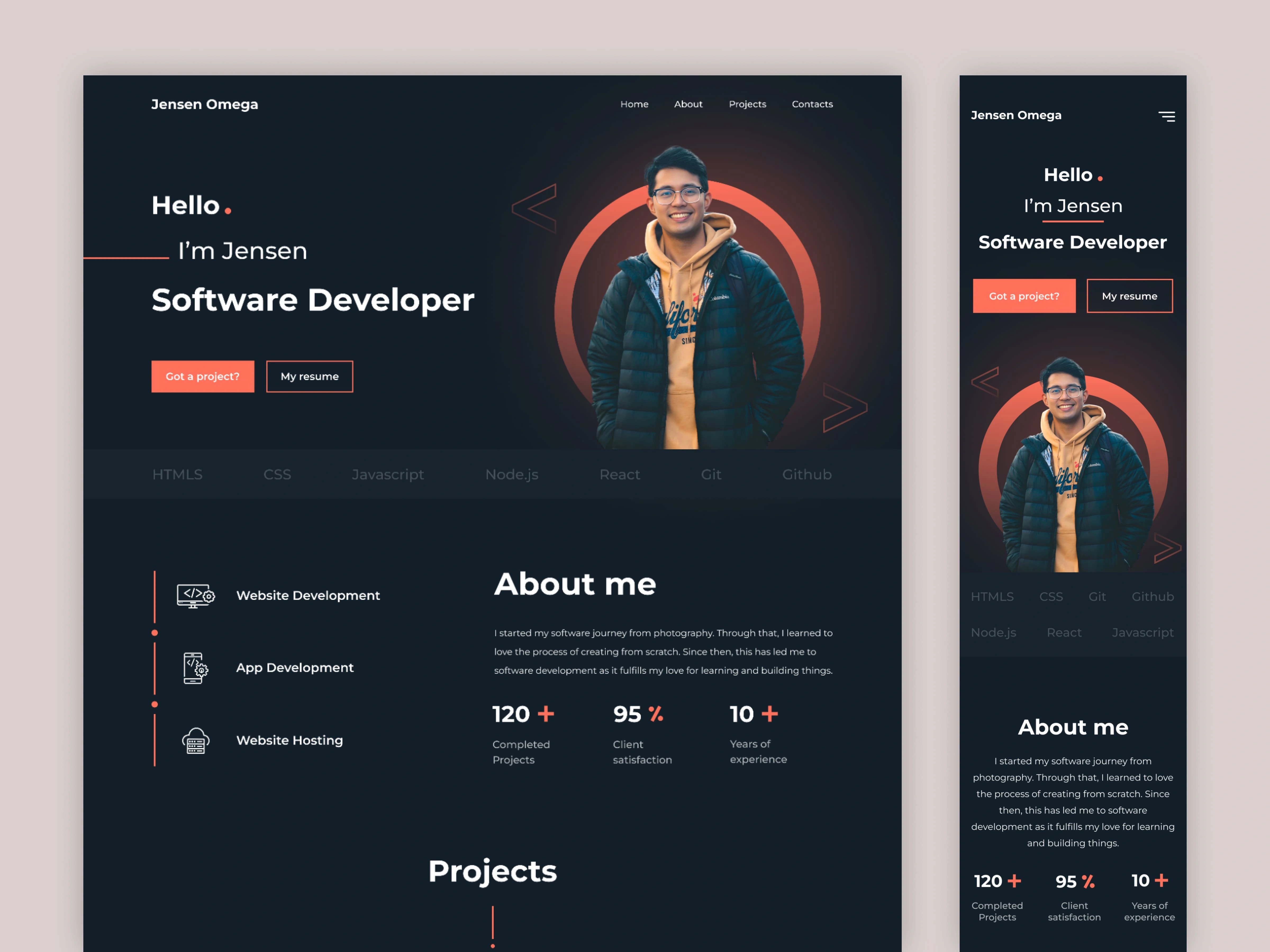Click the desktop 'Client satisfaction' label
Viewport: 1270px width, 952px height.
tap(642, 752)
